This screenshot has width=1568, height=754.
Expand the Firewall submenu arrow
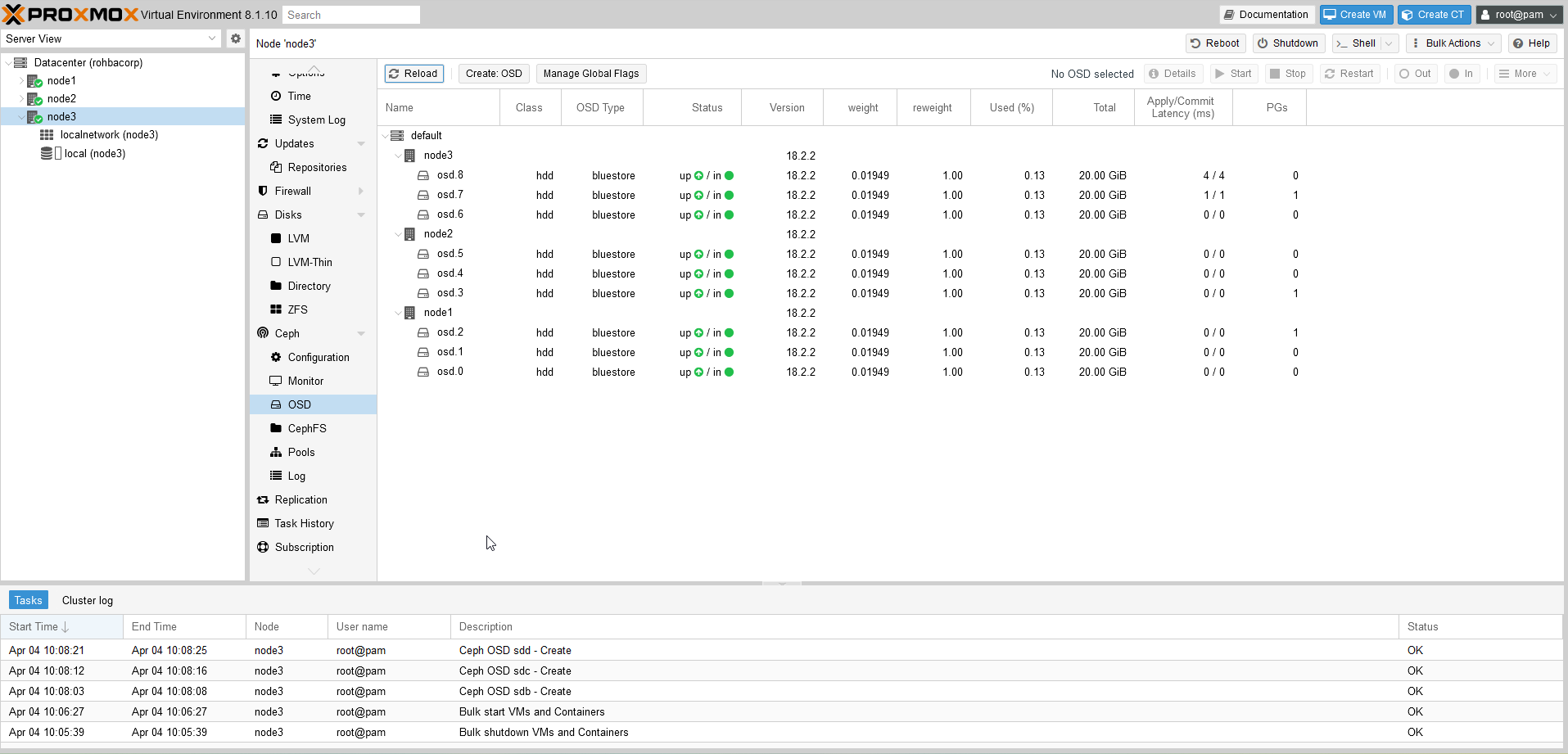pyautogui.click(x=361, y=191)
